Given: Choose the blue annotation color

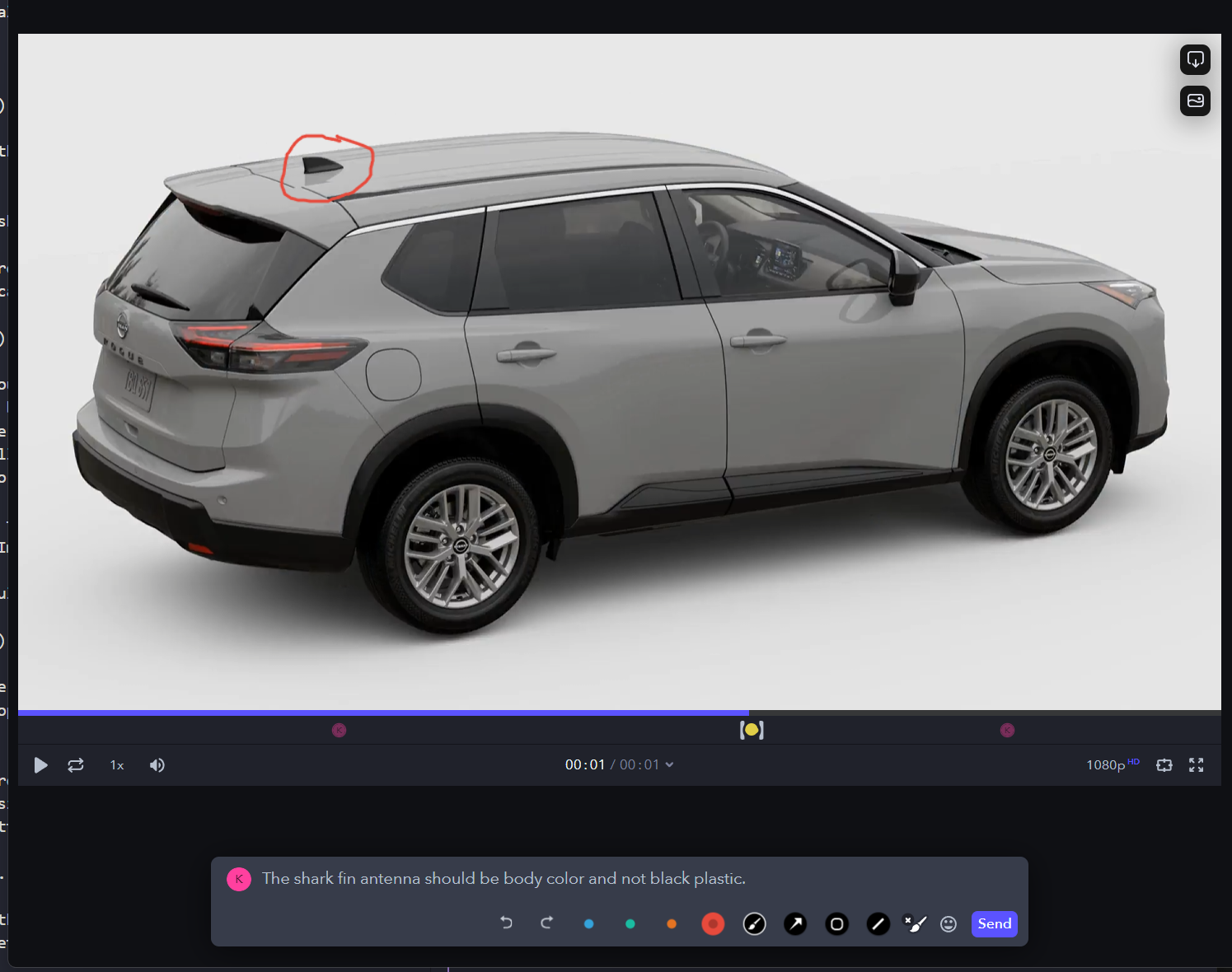Looking at the screenshot, I should (x=588, y=924).
